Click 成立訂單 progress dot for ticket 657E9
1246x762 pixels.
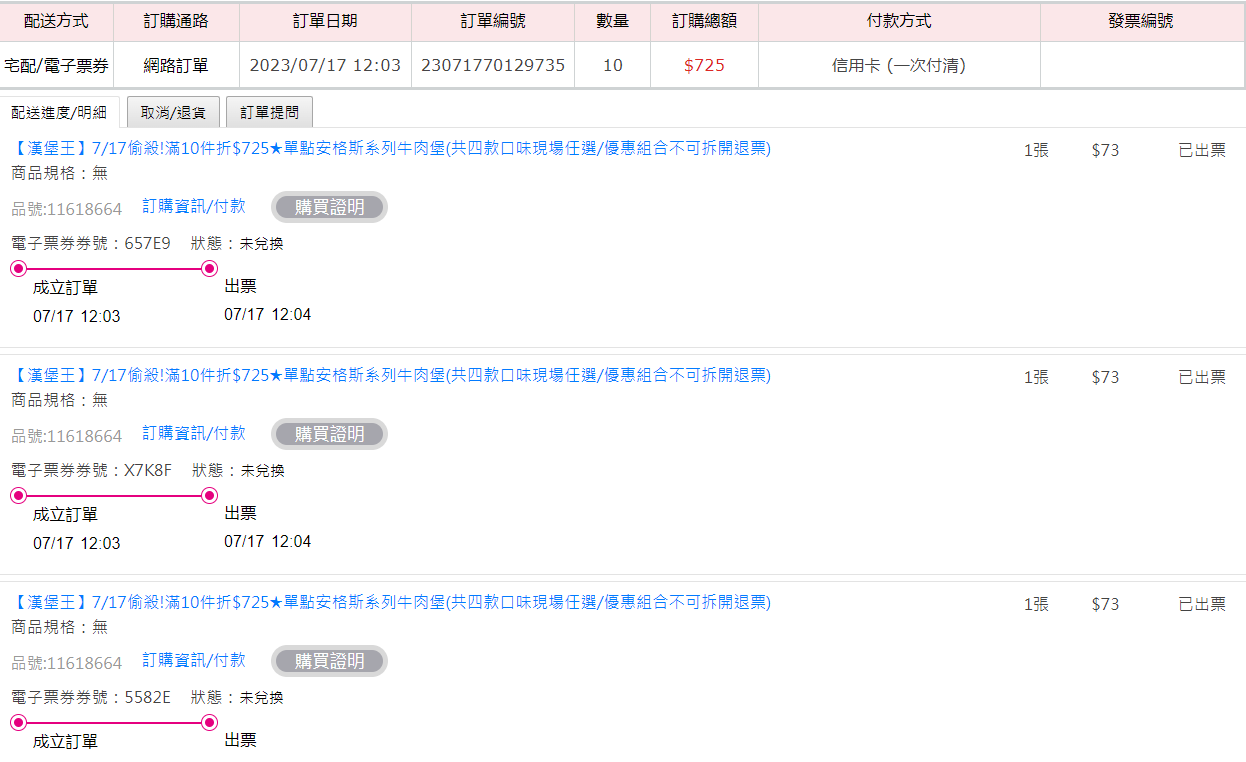tap(18, 268)
